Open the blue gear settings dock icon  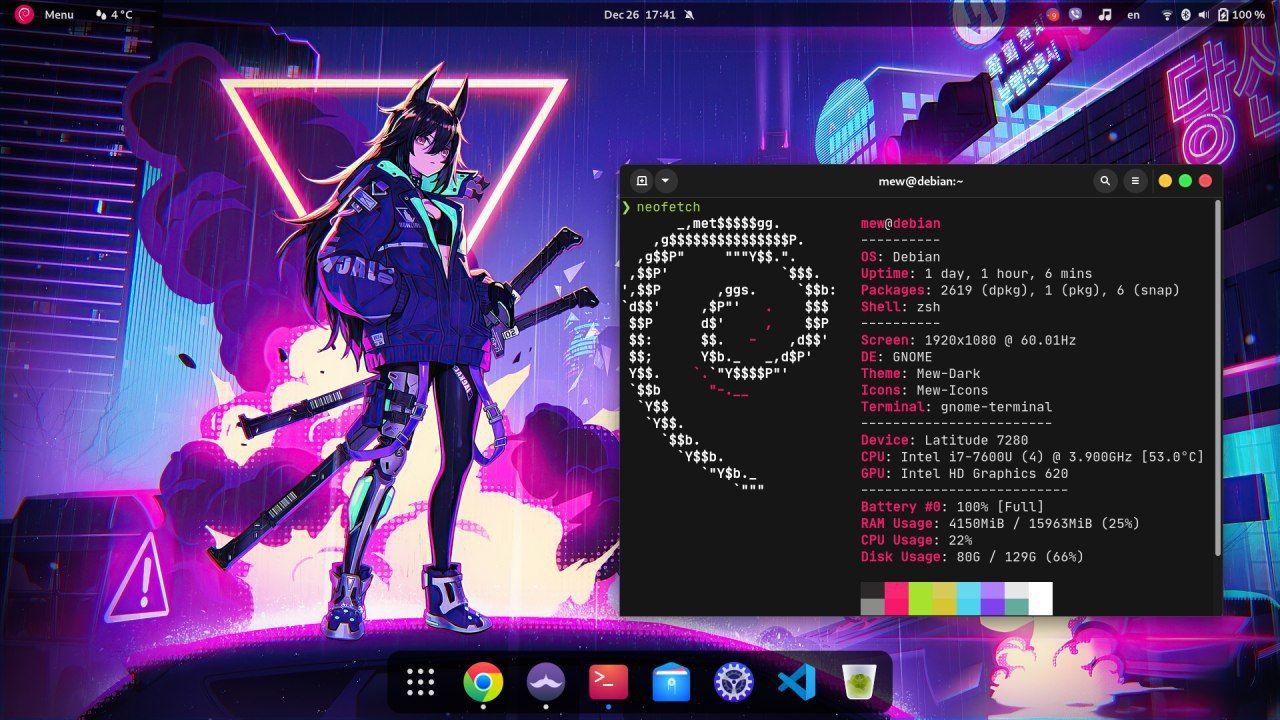tap(733, 682)
